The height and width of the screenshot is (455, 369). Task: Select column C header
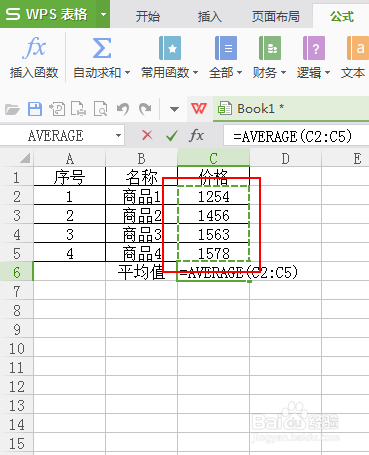pos(213,158)
